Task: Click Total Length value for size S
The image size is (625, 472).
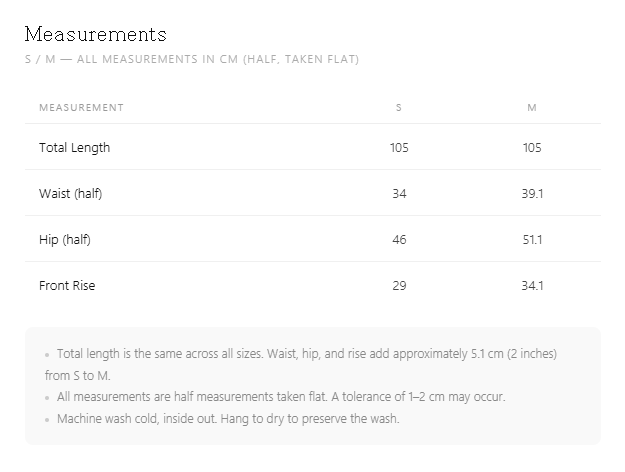Action: (x=399, y=148)
